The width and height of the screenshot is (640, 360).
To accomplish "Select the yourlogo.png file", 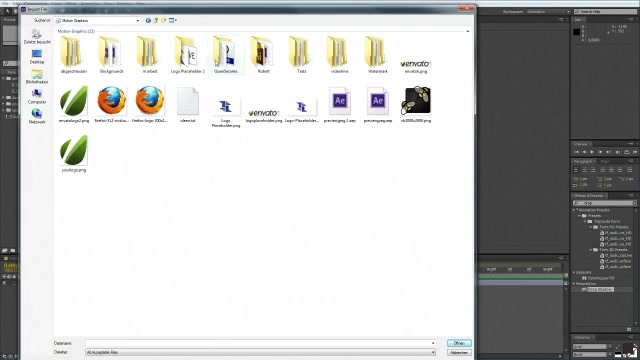I will 74,154.
